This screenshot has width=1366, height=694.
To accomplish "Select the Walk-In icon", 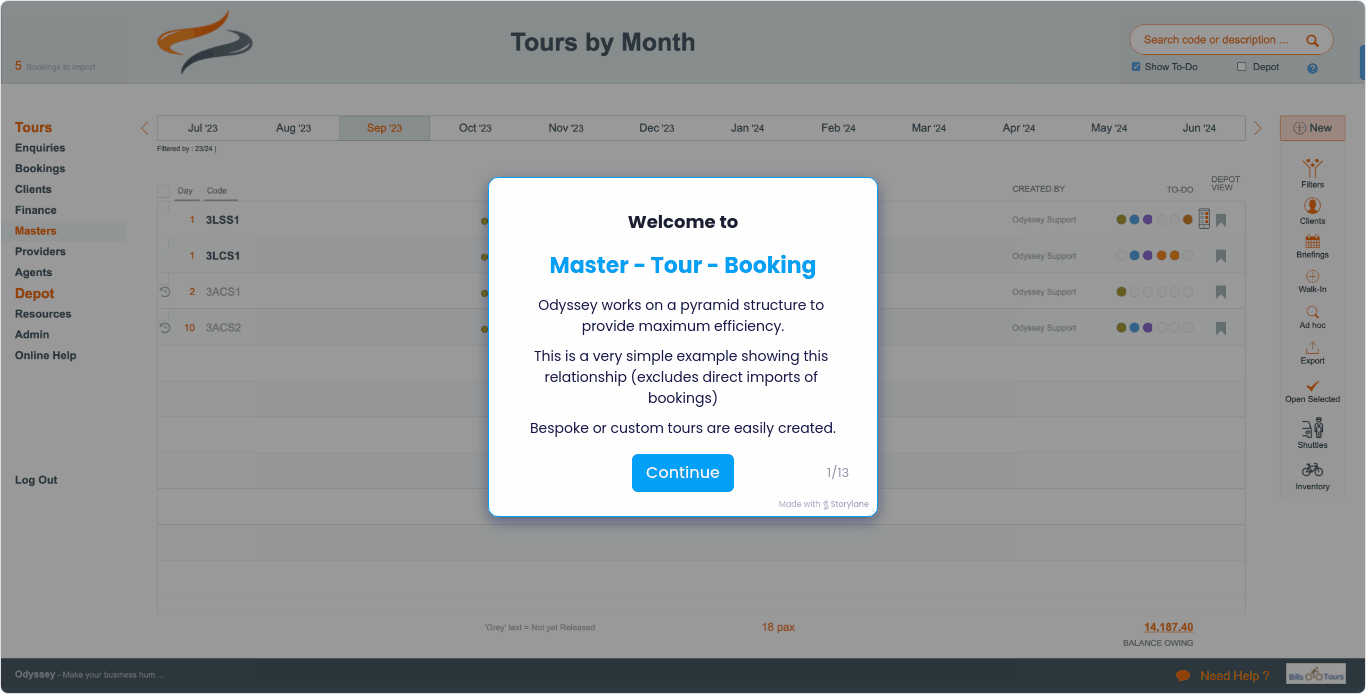I will pos(1312,277).
